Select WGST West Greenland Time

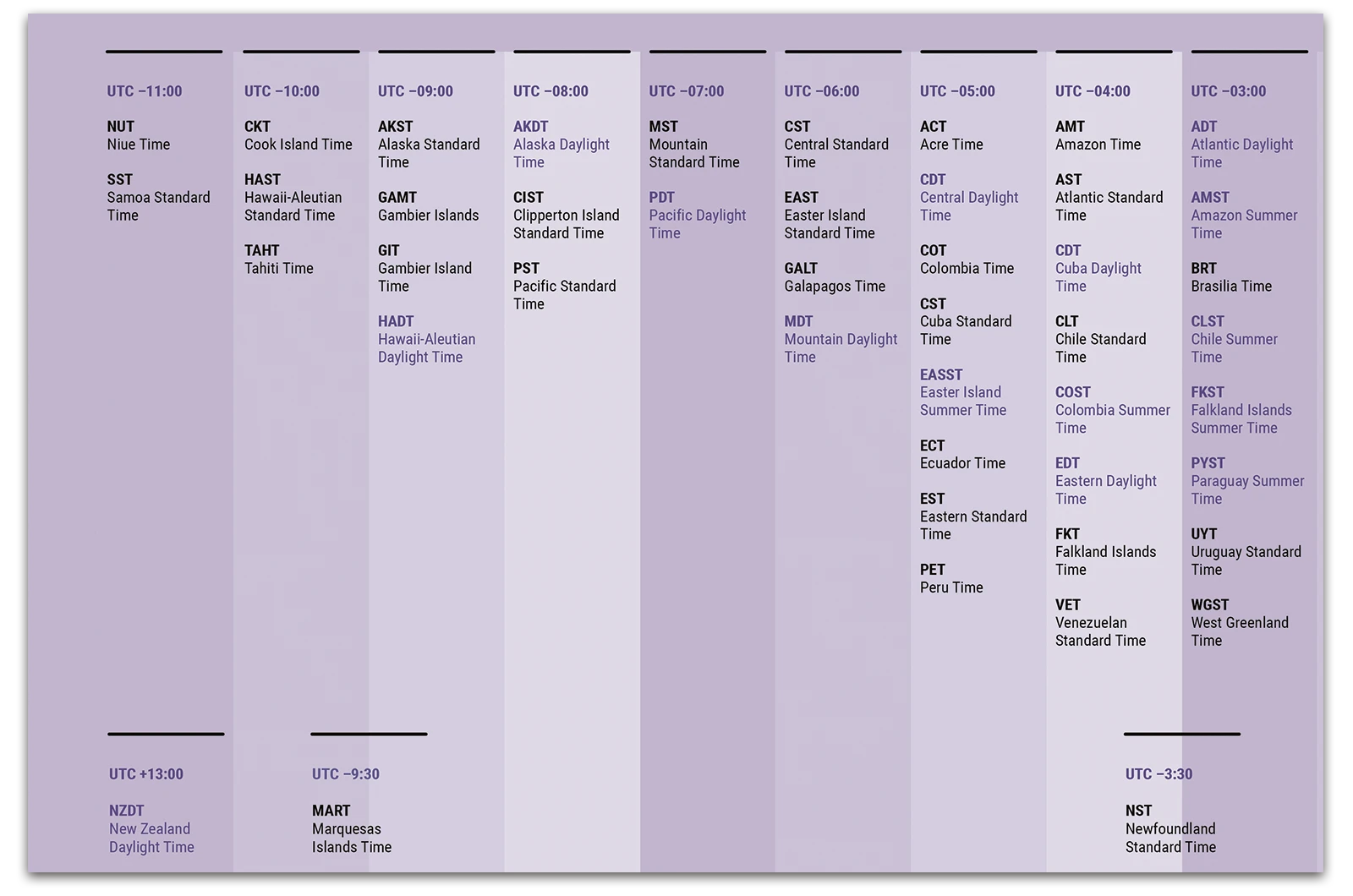coord(1239,622)
